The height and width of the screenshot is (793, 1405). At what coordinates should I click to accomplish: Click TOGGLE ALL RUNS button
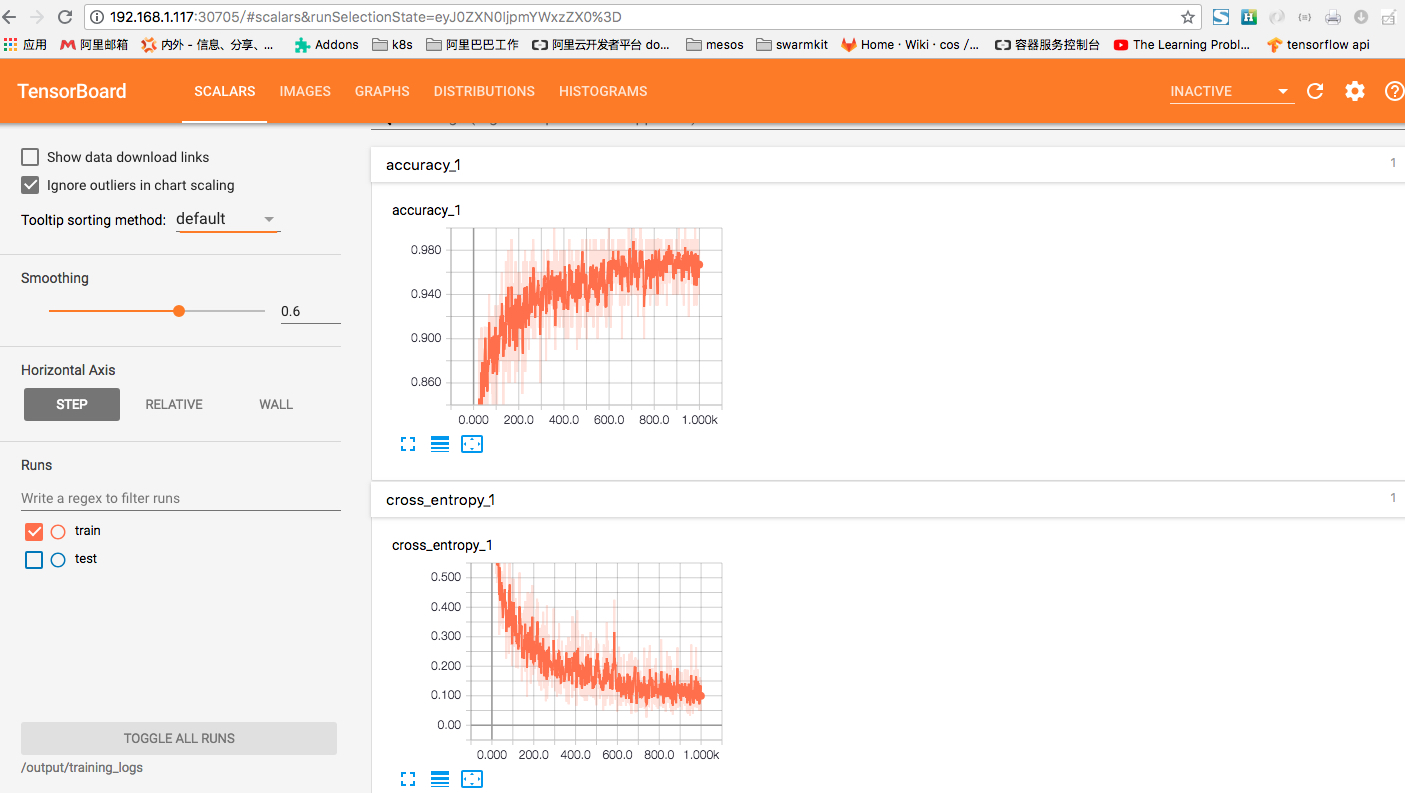click(x=179, y=738)
